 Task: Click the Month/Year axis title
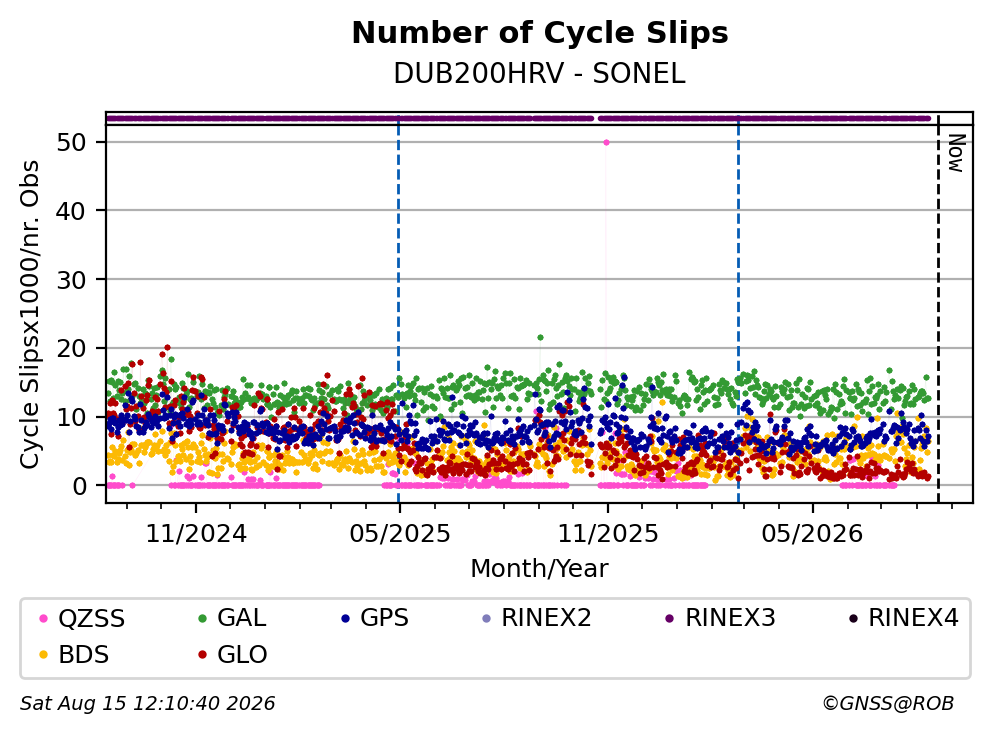tap(539, 568)
